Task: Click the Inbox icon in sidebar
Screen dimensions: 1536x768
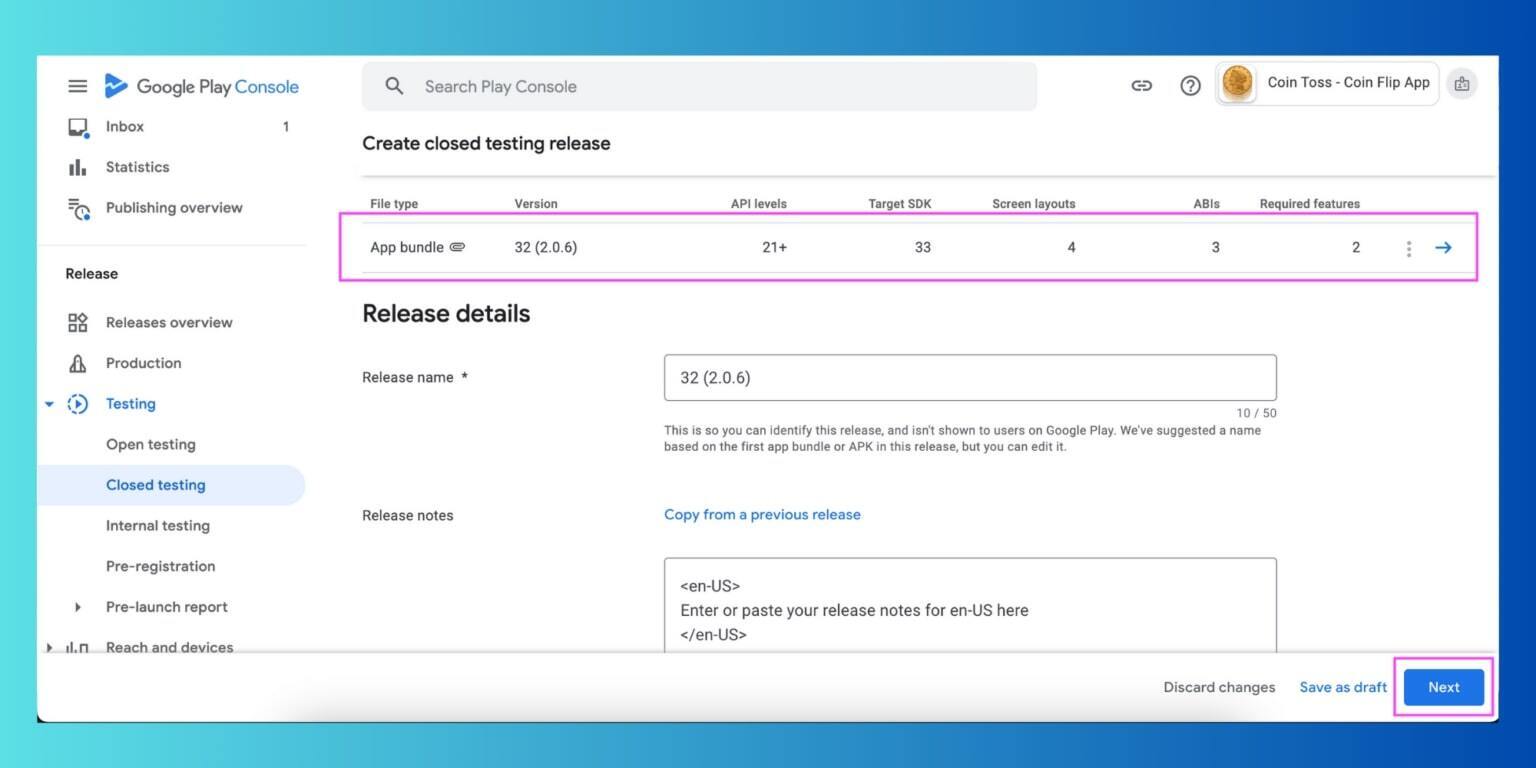Action: [x=78, y=127]
